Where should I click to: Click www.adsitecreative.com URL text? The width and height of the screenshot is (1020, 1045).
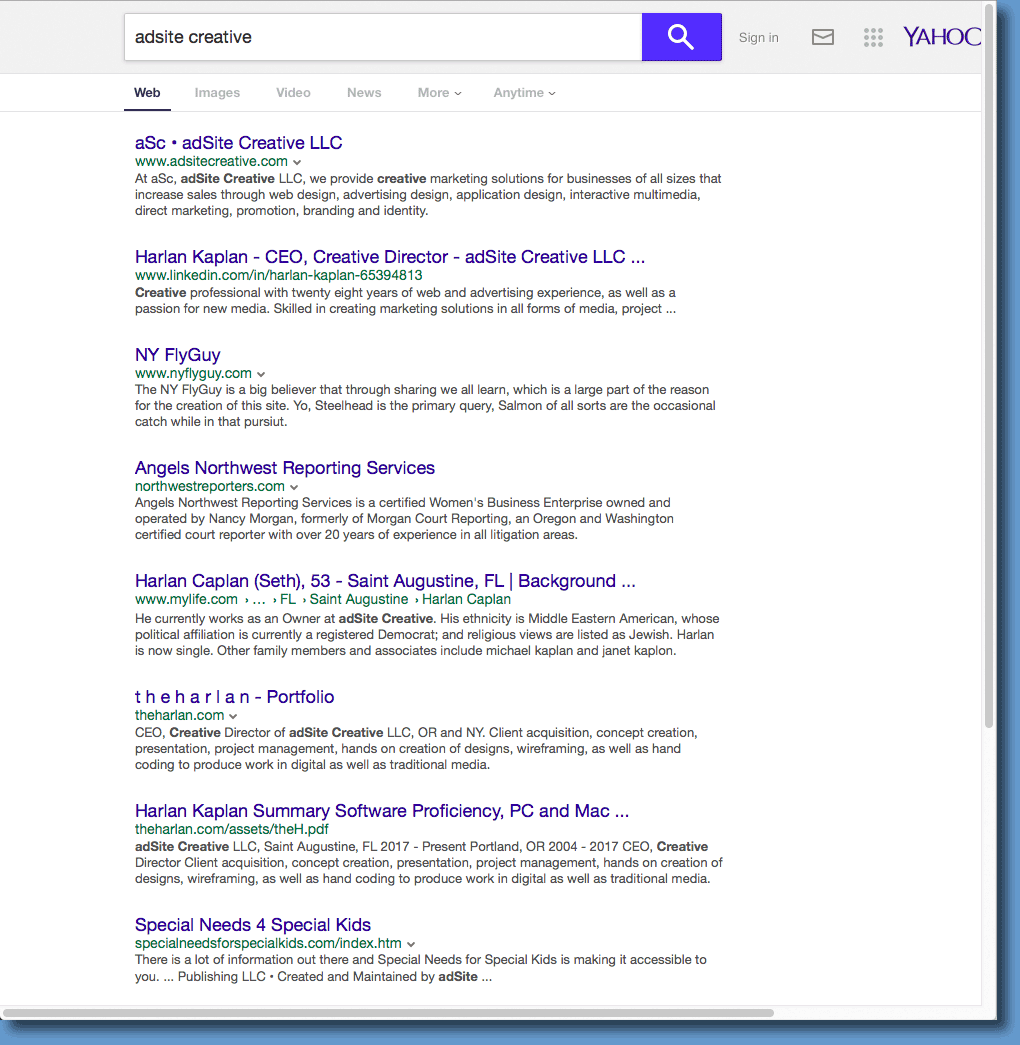pyautogui.click(x=211, y=161)
